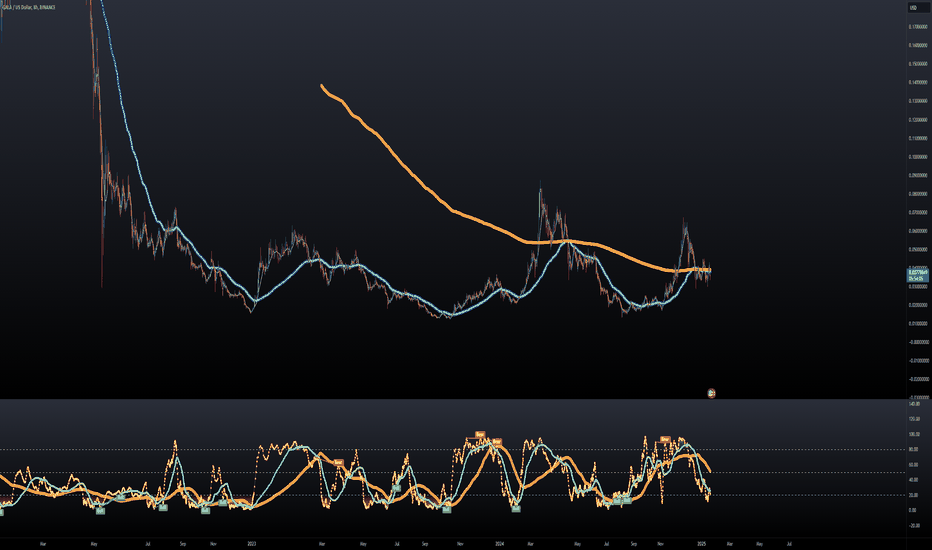Click the Bear signal label between Mar and May 2023
This screenshot has height=550, width=932.
(338, 462)
